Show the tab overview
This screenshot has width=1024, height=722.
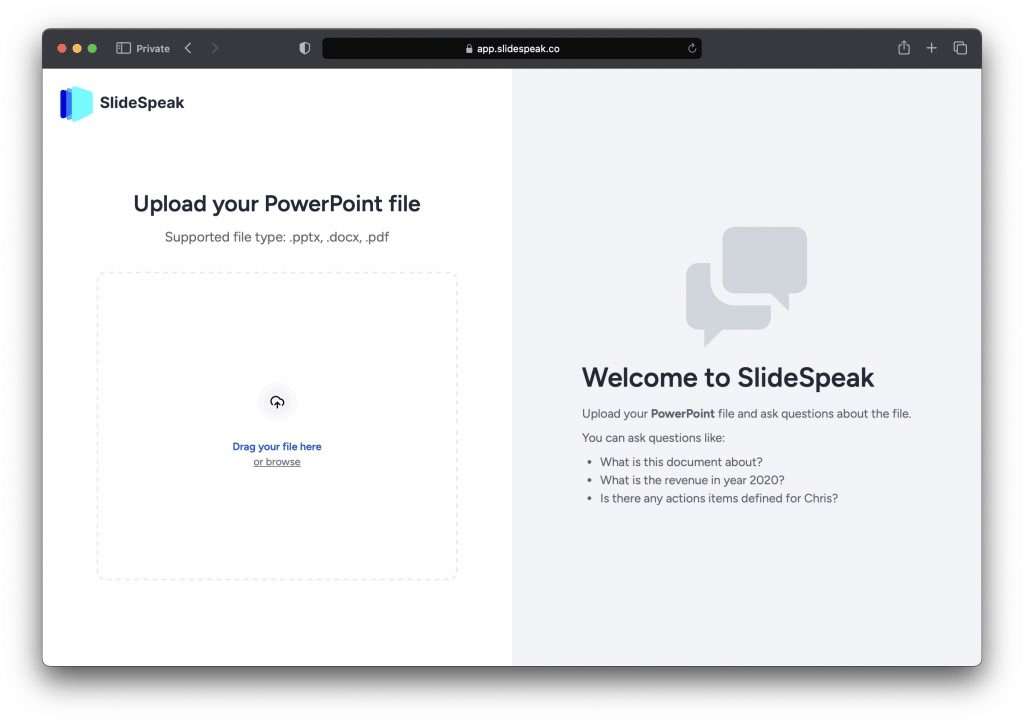pyautogui.click(x=960, y=48)
